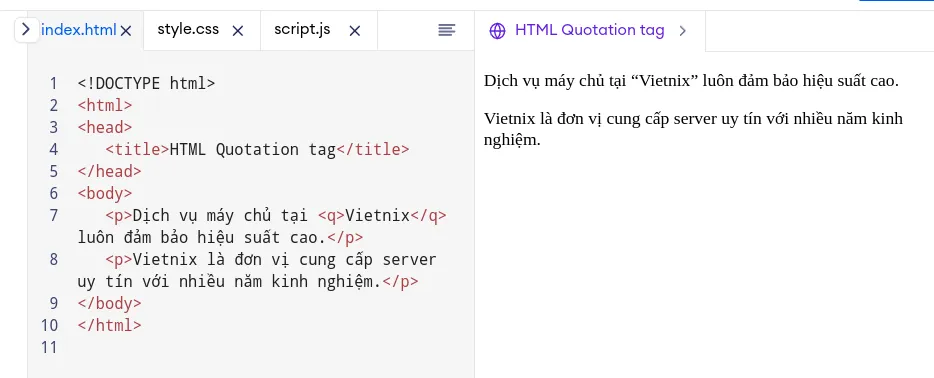Switch to the index.html tab
The height and width of the screenshot is (378, 934).
pos(79,30)
